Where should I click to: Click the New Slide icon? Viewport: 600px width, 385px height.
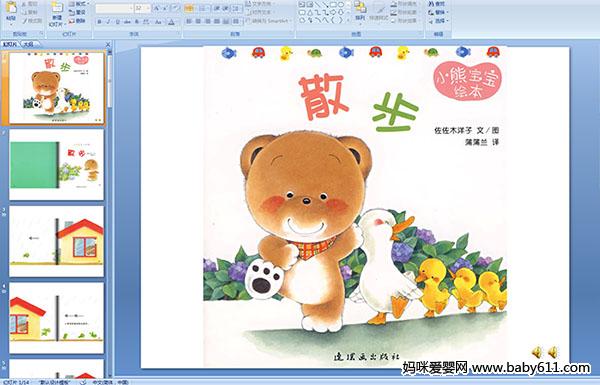point(57,12)
